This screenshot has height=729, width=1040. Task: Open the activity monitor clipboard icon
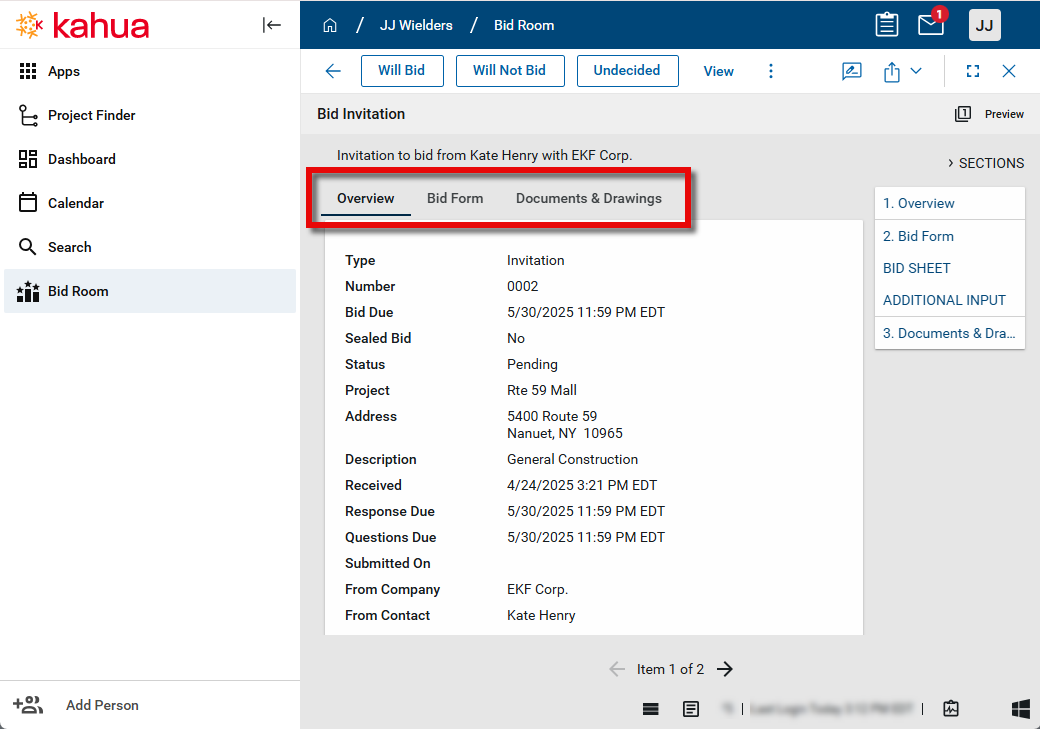pyautogui.click(x=951, y=708)
